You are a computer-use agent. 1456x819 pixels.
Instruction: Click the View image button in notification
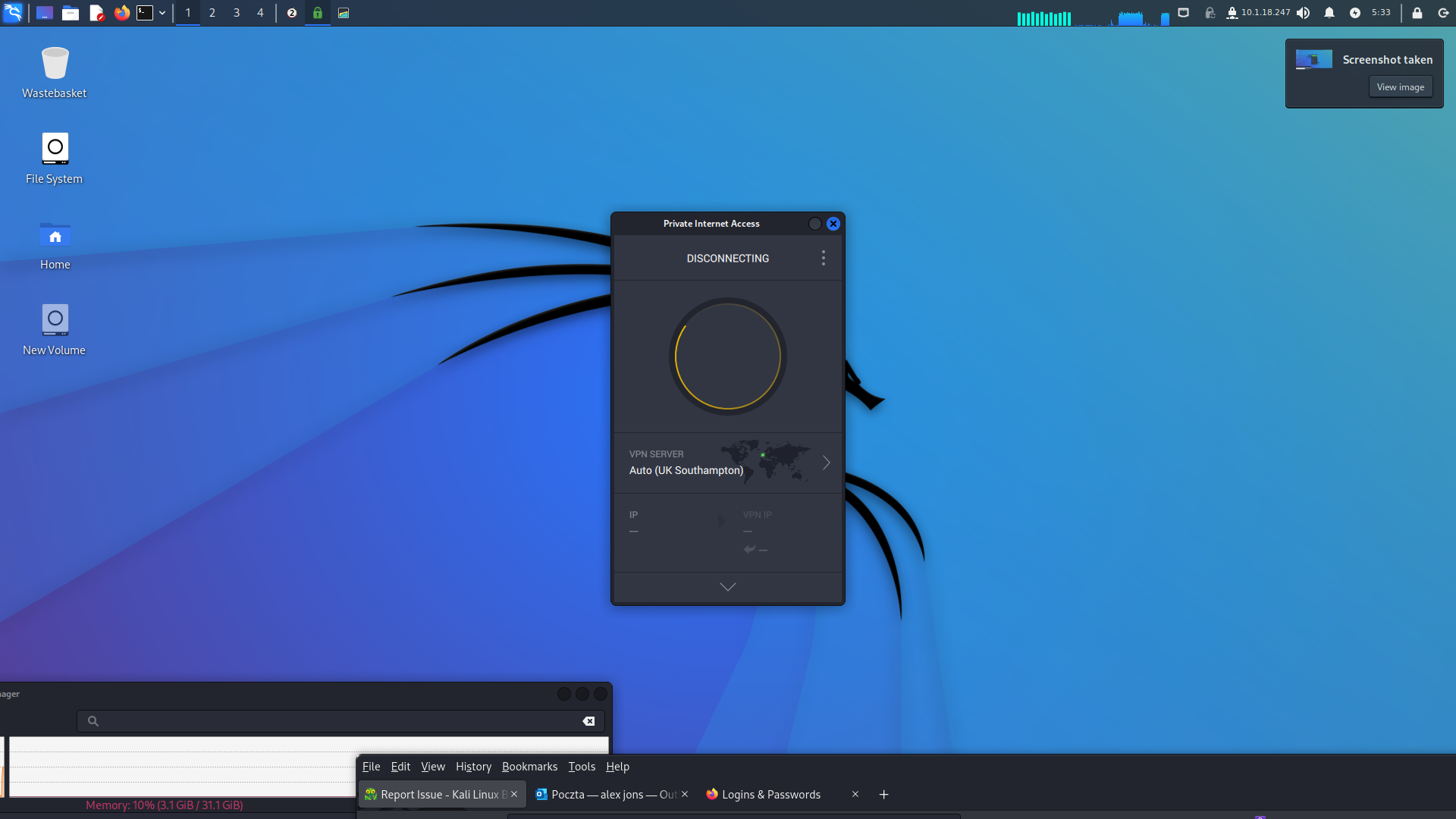coord(1400,87)
